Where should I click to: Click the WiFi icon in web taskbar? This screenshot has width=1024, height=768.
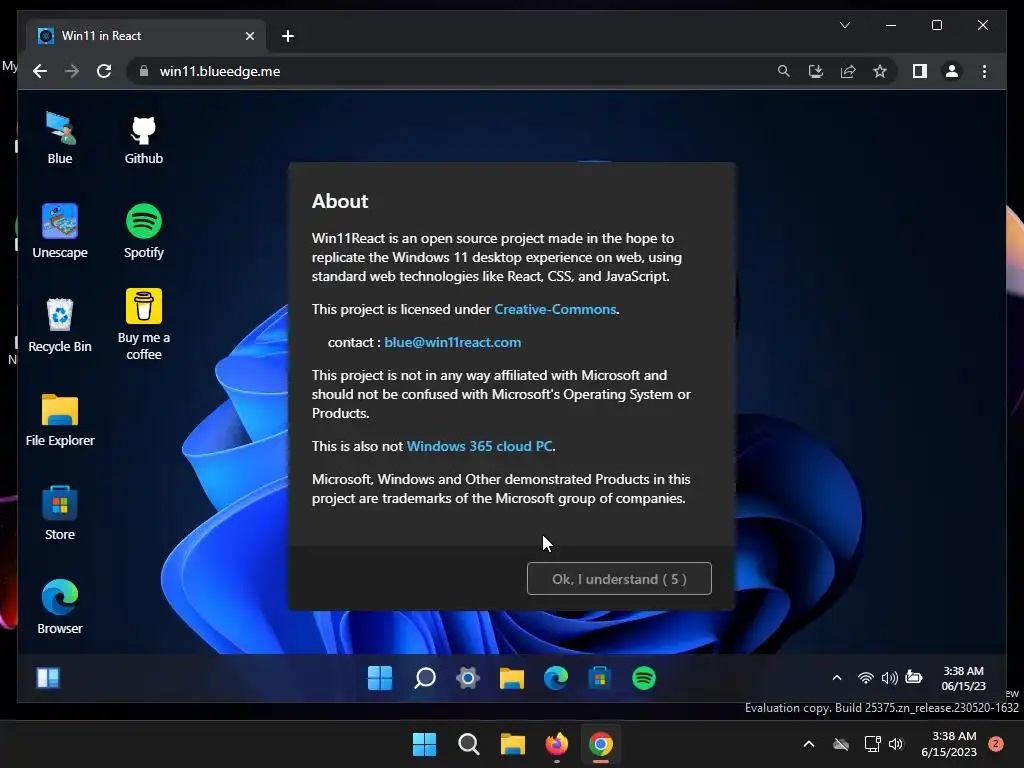click(x=865, y=678)
